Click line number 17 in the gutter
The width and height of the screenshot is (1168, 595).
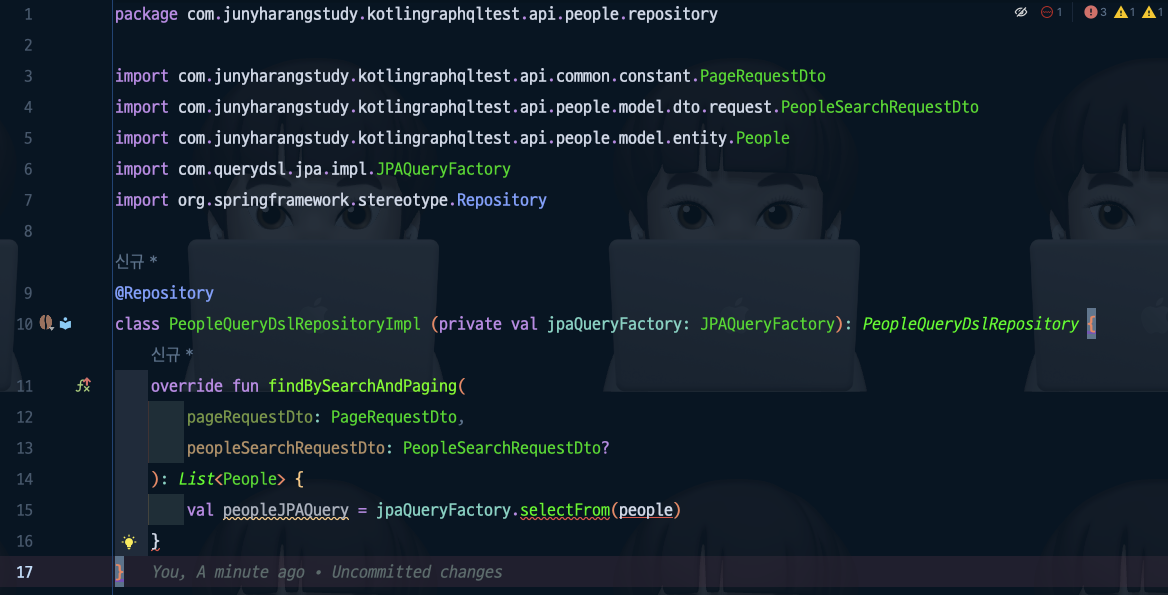pos(25,572)
